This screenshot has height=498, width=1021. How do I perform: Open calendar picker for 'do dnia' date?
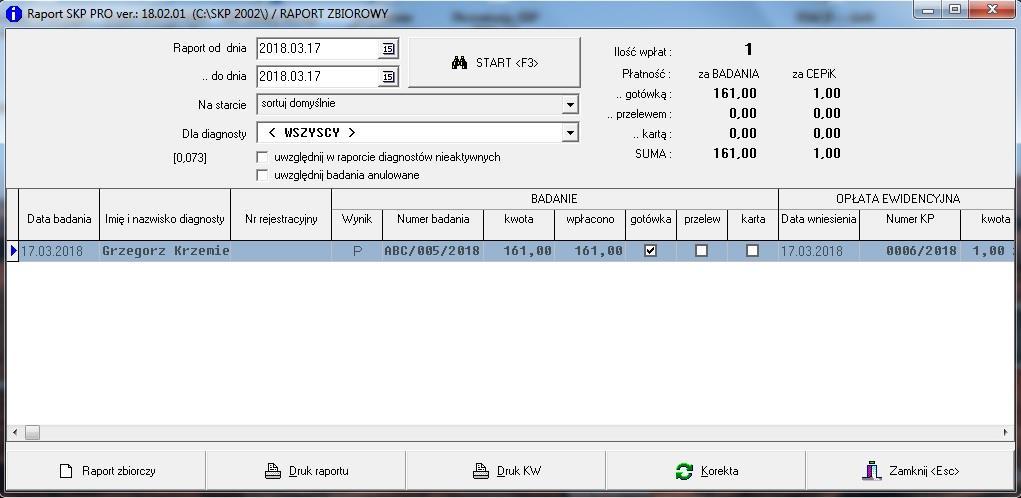(387, 77)
